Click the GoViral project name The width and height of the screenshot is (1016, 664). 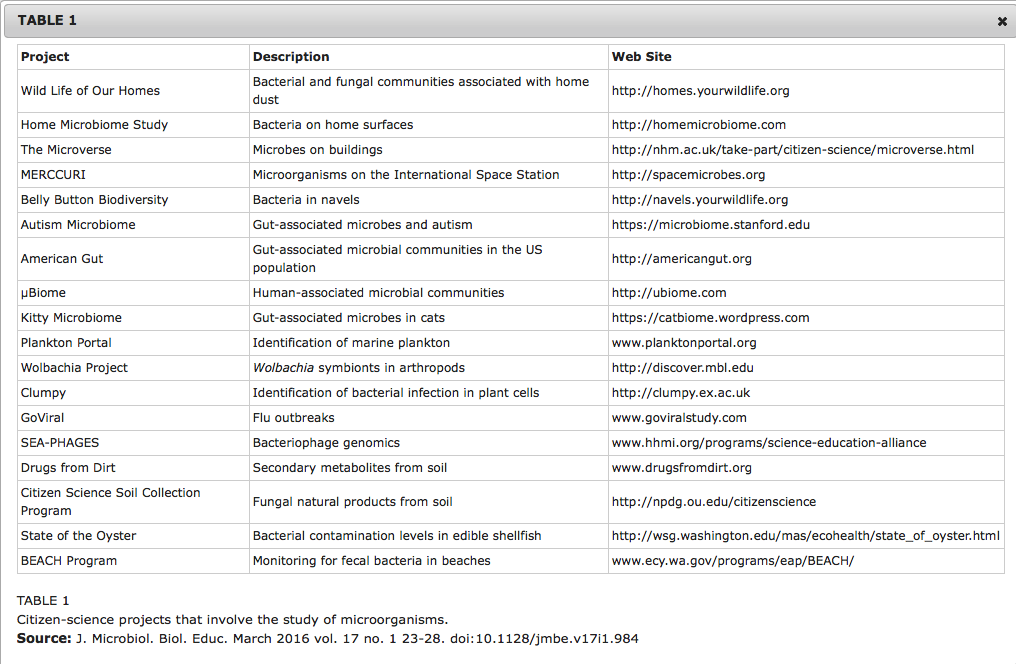42,418
